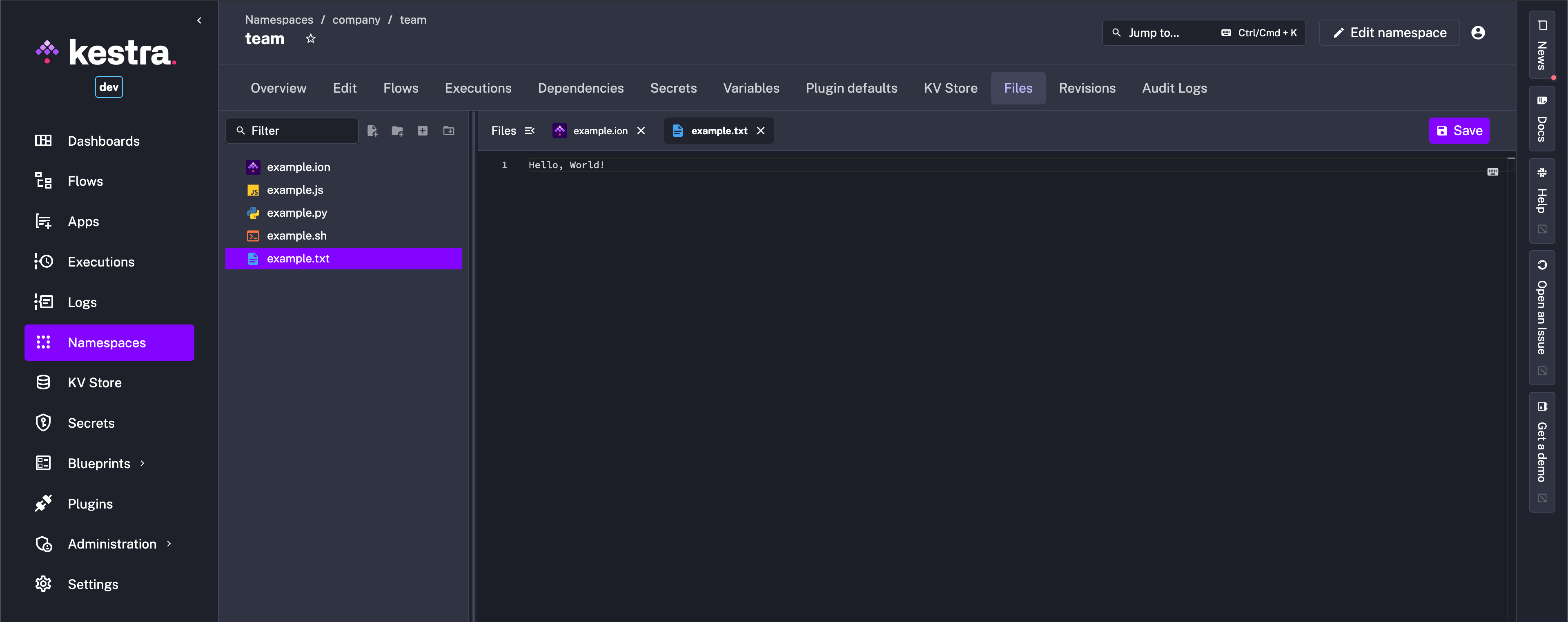The width and height of the screenshot is (1568, 622).
Task: Collapse the left sidebar with chevron
Action: pos(199,21)
